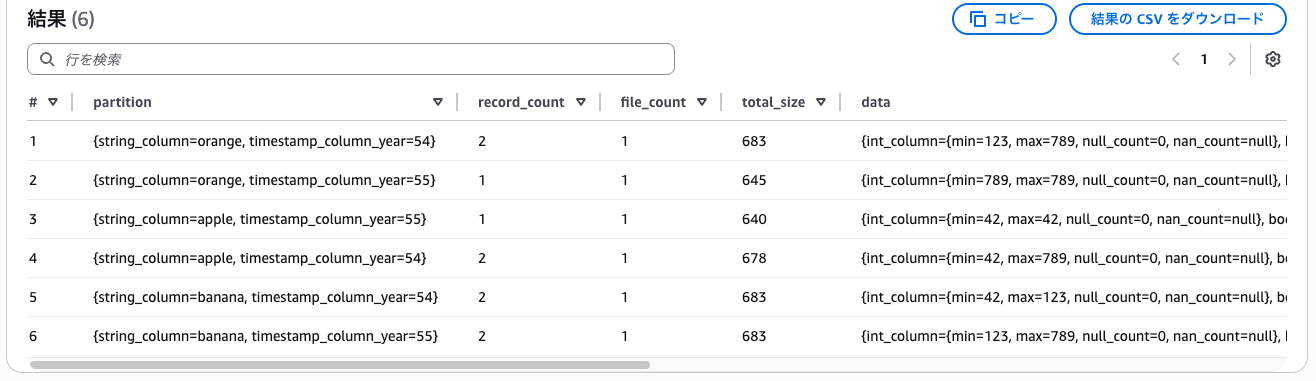Click the copy icon in コピー button
This screenshot has height=381, width=1316.
978,19
